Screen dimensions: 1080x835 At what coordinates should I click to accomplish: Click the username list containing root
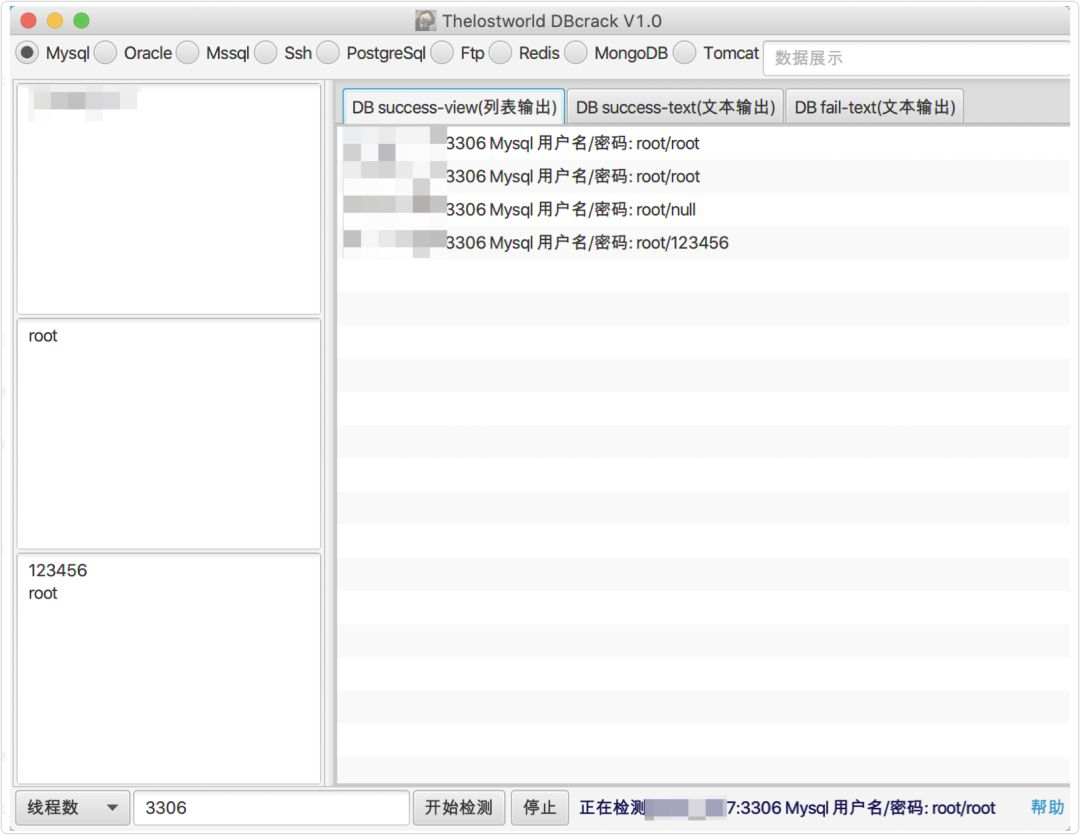coord(169,434)
